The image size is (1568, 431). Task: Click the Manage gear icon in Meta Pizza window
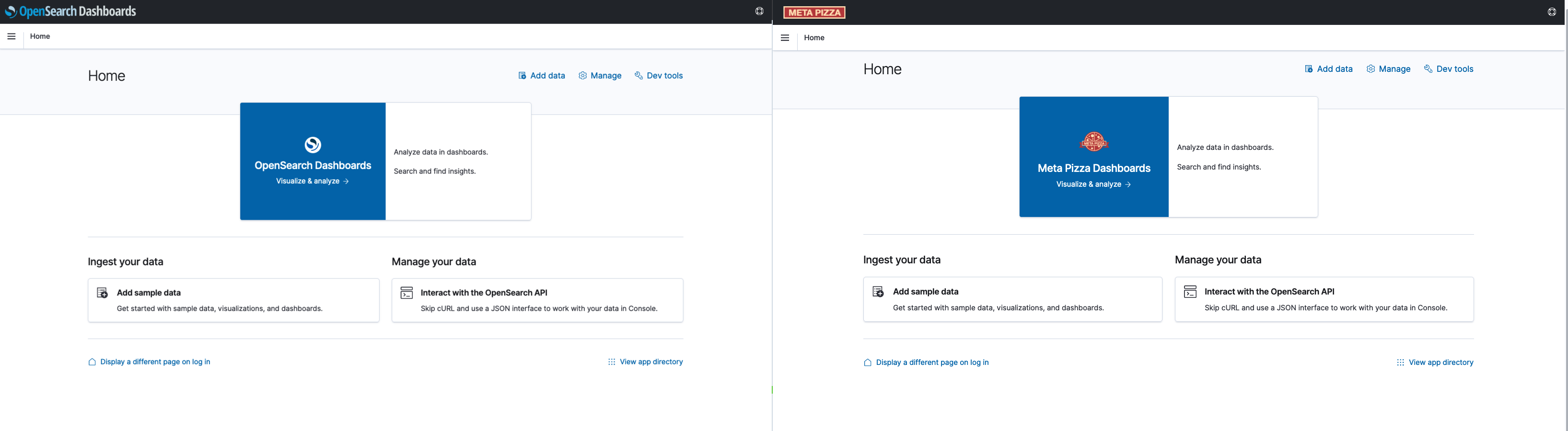[x=1370, y=68]
